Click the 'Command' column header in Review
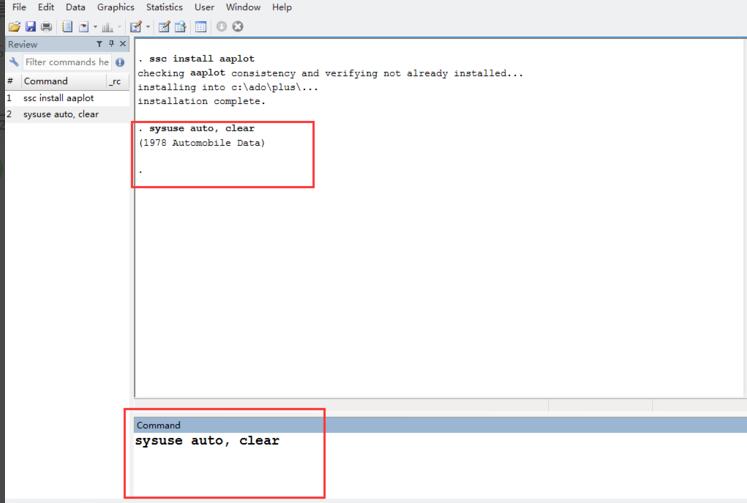The height and width of the screenshot is (503, 747). [64, 81]
